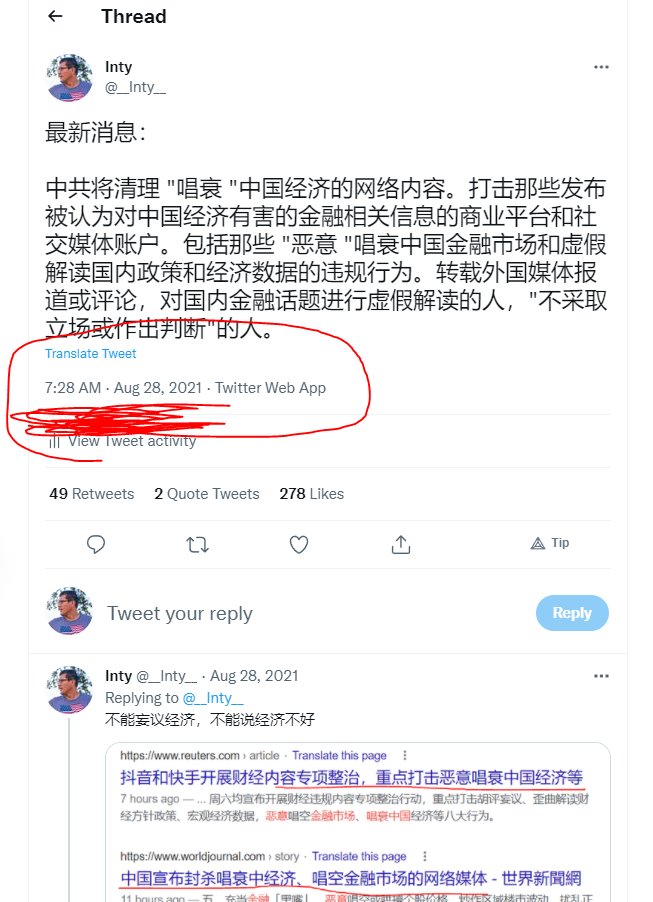Viewport: 653px width, 902px height.
Task: Open View Tweet activity bar chart
Action: 123,441
